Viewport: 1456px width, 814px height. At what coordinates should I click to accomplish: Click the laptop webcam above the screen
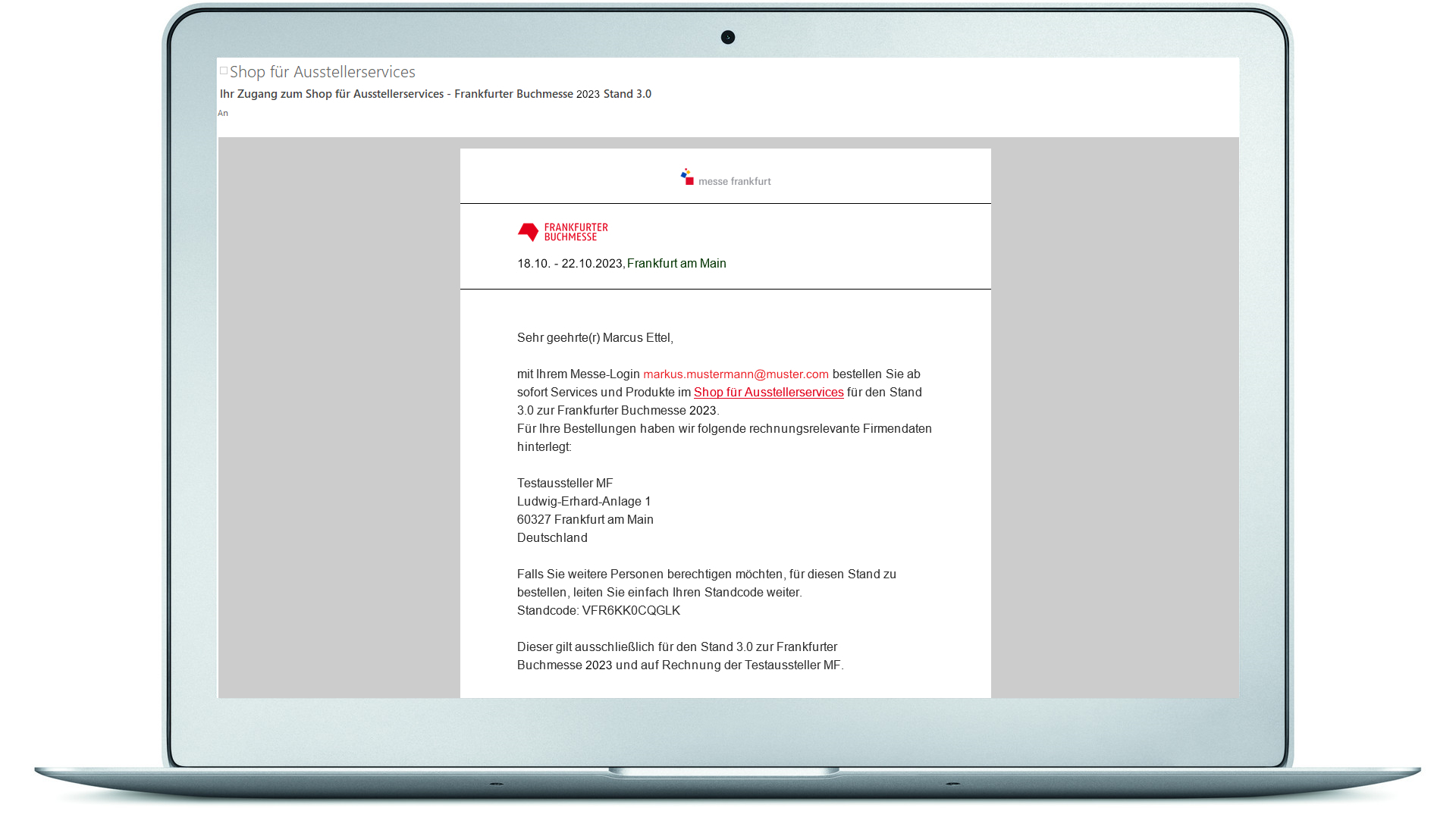click(728, 37)
